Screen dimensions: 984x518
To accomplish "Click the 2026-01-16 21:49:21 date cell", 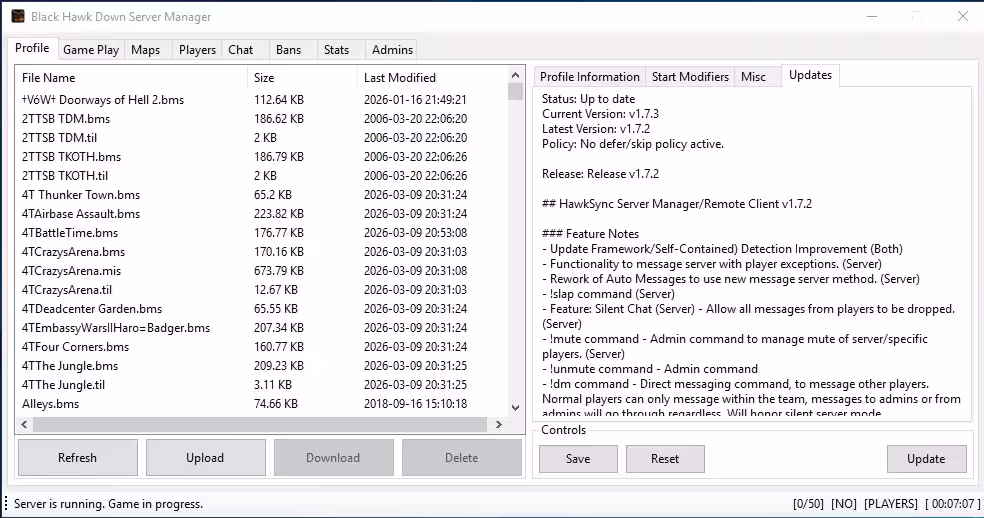I will [x=415, y=100].
